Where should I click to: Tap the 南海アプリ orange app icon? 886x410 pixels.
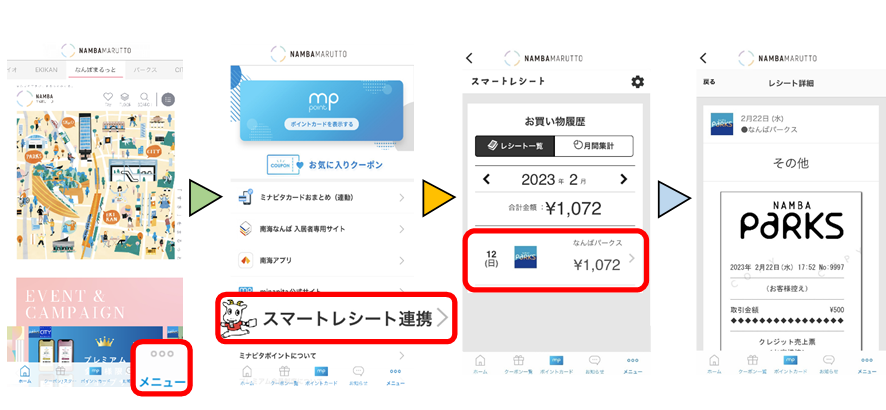[245, 260]
